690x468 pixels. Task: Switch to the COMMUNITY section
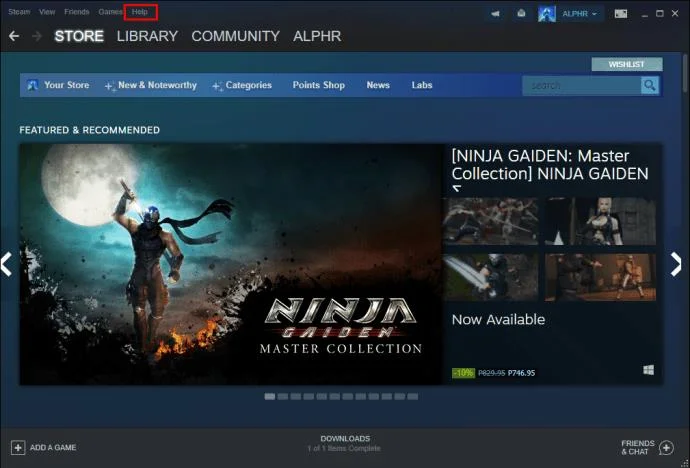[x=235, y=36]
